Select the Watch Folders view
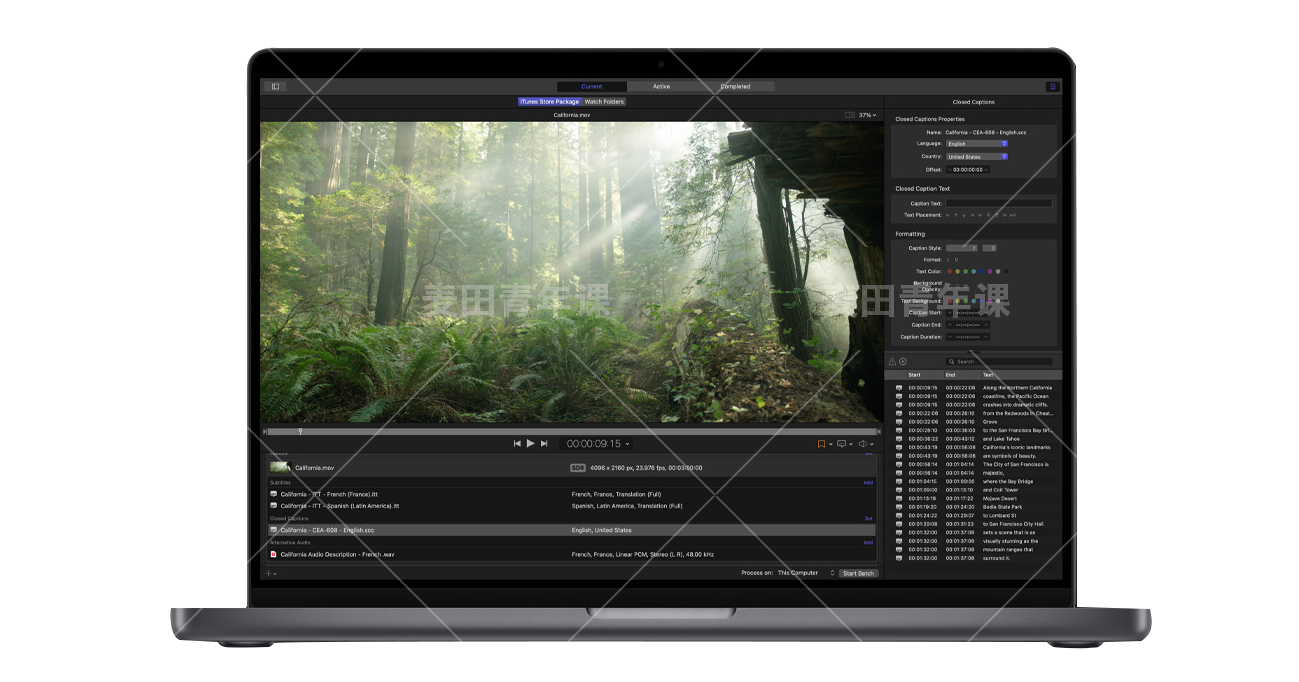 coord(604,102)
